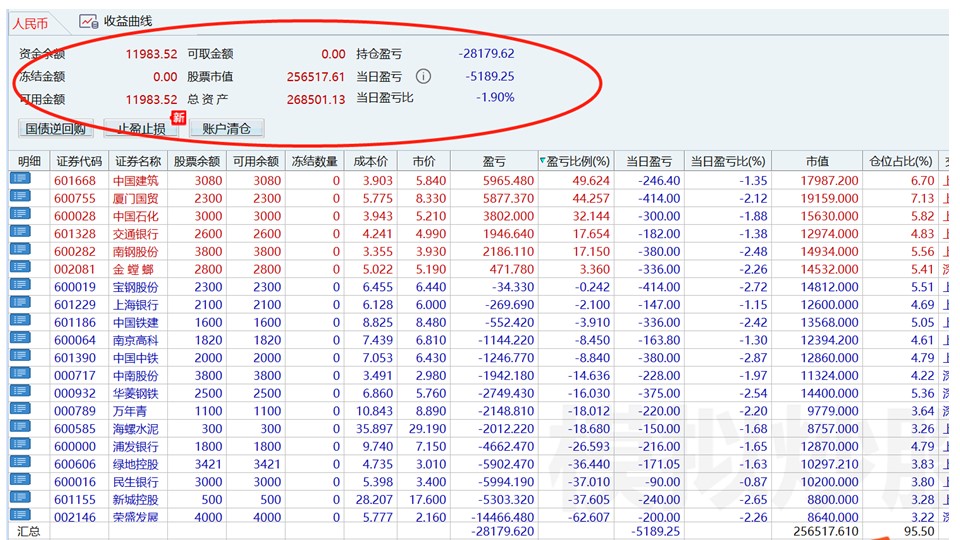Select stock name 金螳螂

tap(133, 269)
